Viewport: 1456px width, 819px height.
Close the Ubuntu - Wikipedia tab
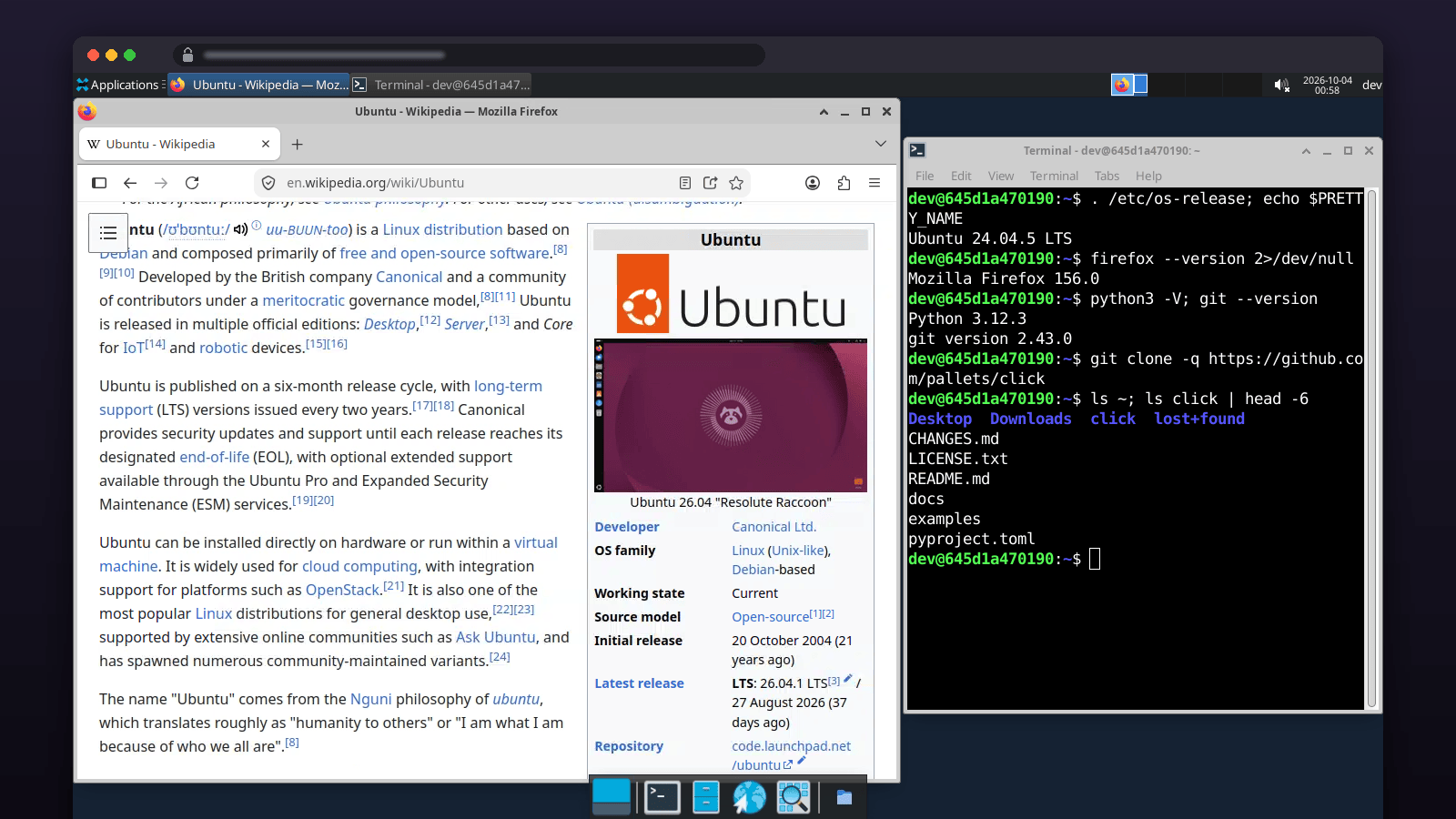pos(266,144)
